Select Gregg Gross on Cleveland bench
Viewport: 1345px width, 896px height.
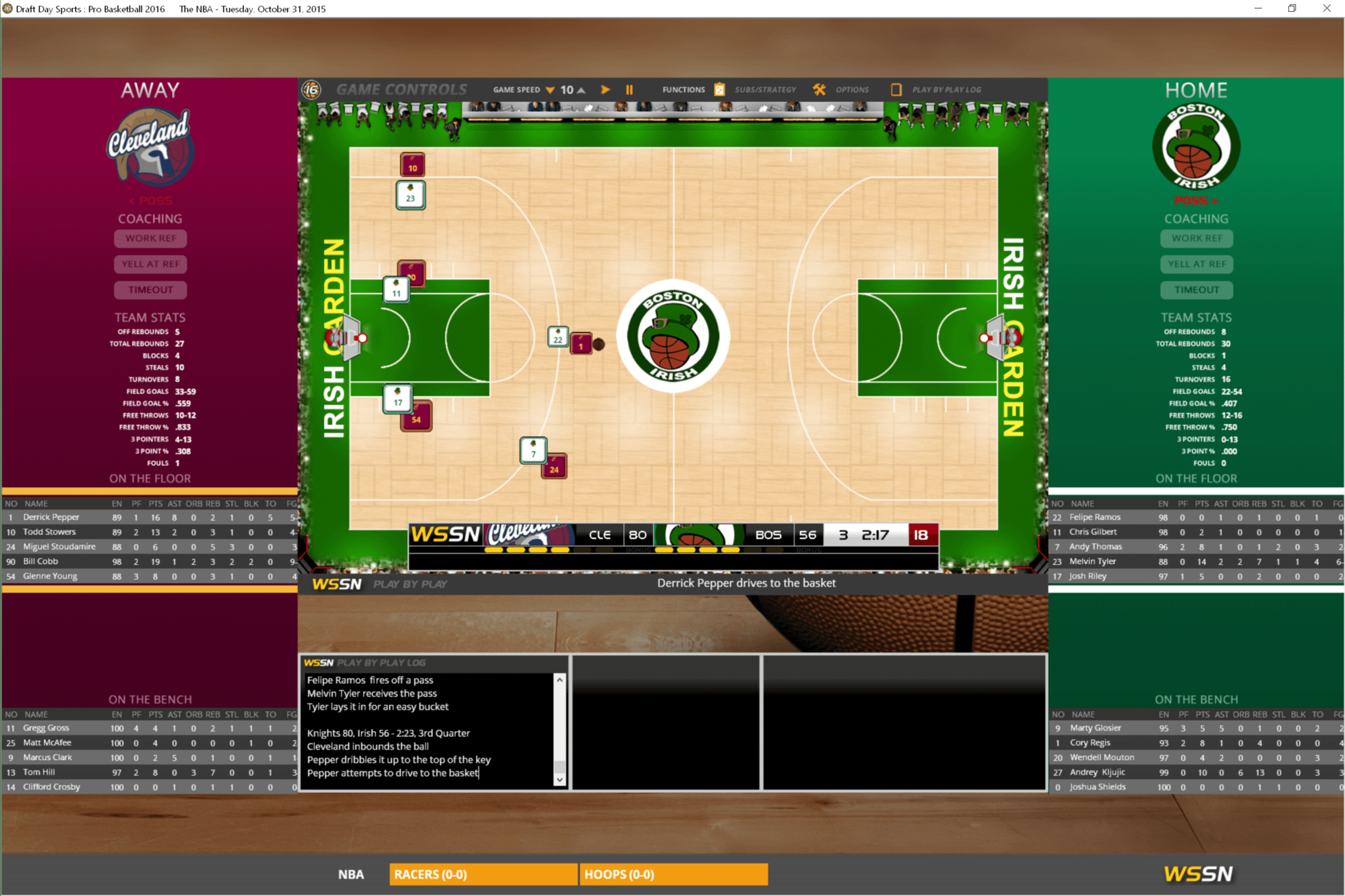pyautogui.click(x=150, y=728)
